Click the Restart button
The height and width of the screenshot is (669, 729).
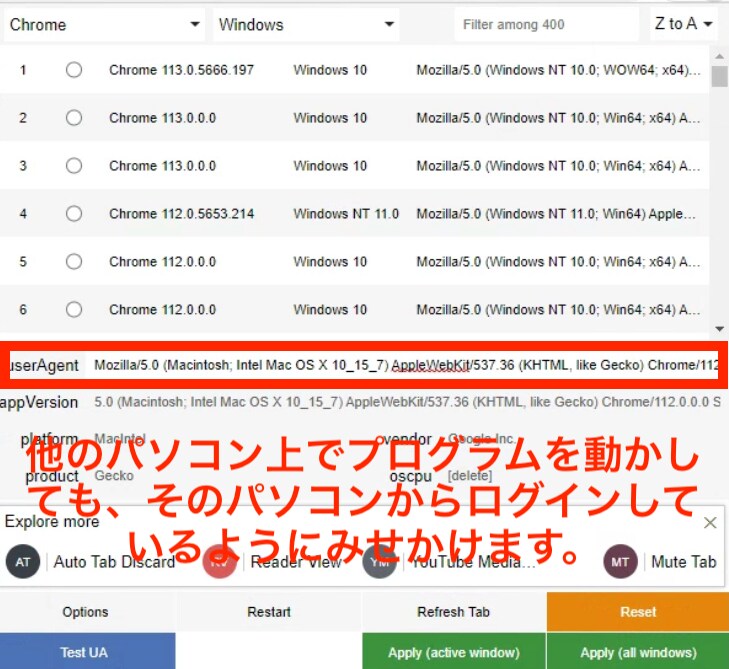(x=269, y=612)
